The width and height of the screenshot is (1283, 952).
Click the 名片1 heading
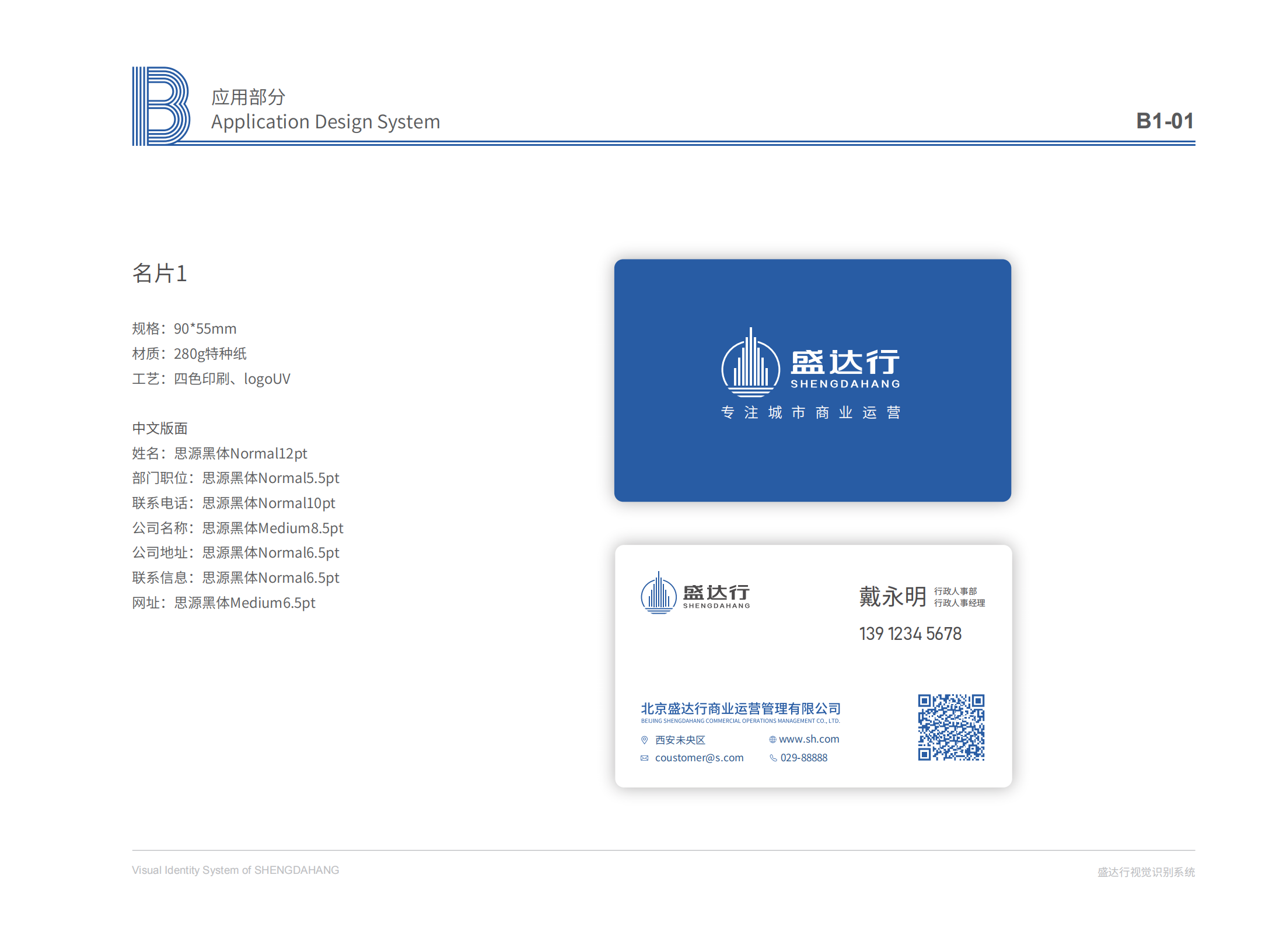[159, 273]
